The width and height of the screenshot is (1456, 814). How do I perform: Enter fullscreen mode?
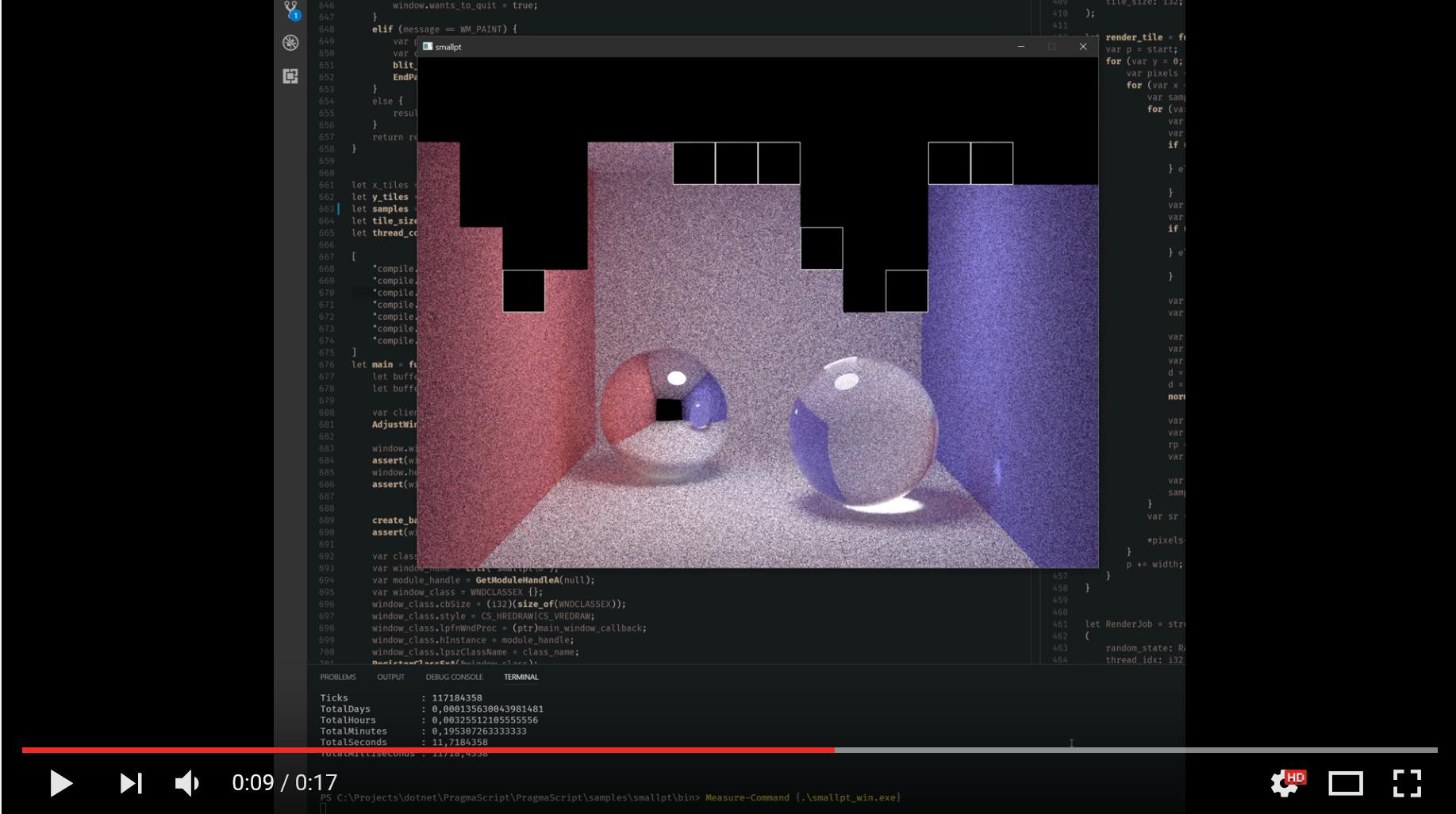(1407, 783)
